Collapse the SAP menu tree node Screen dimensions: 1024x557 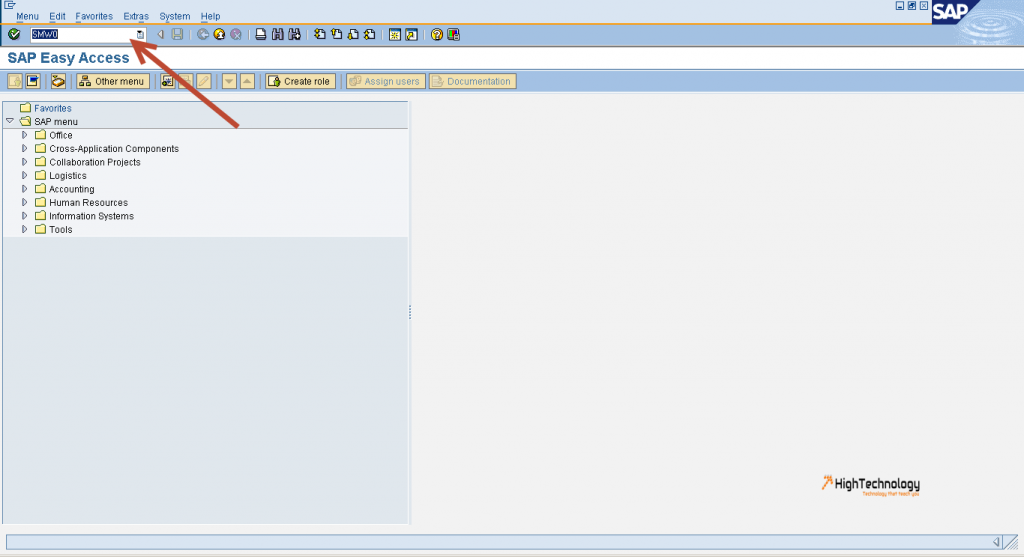10,121
